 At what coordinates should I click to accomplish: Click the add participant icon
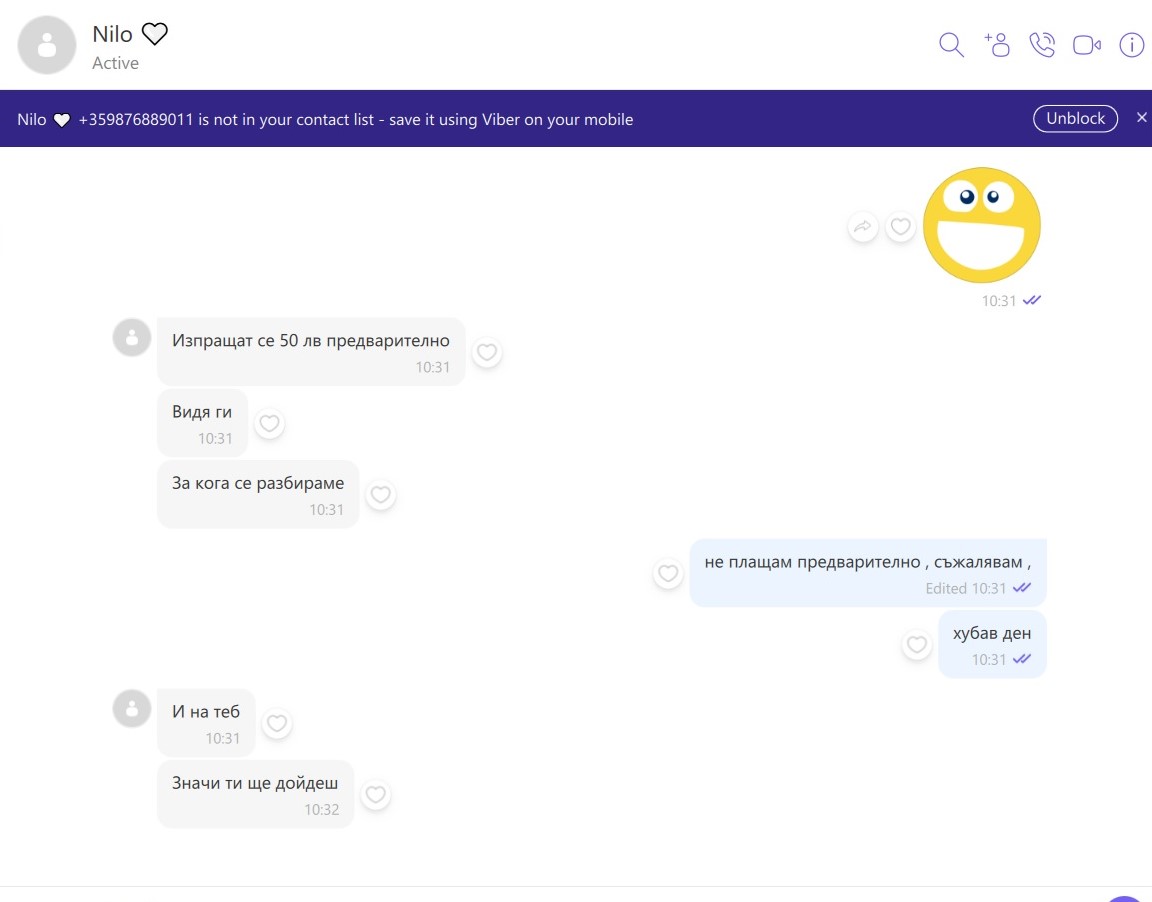pyautogui.click(x=997, y=45)
